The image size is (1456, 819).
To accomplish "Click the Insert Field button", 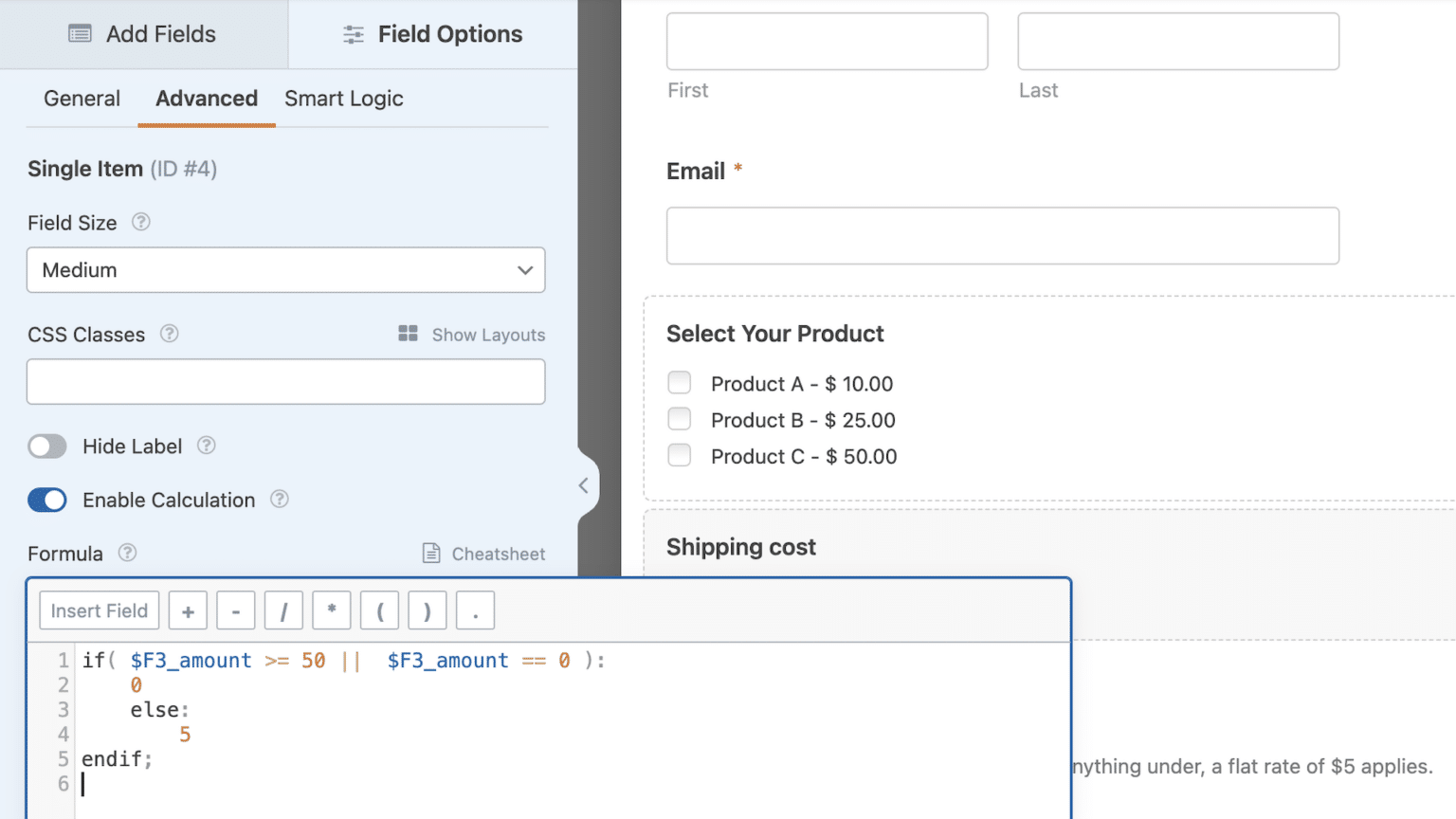I will tap(99, 610).
